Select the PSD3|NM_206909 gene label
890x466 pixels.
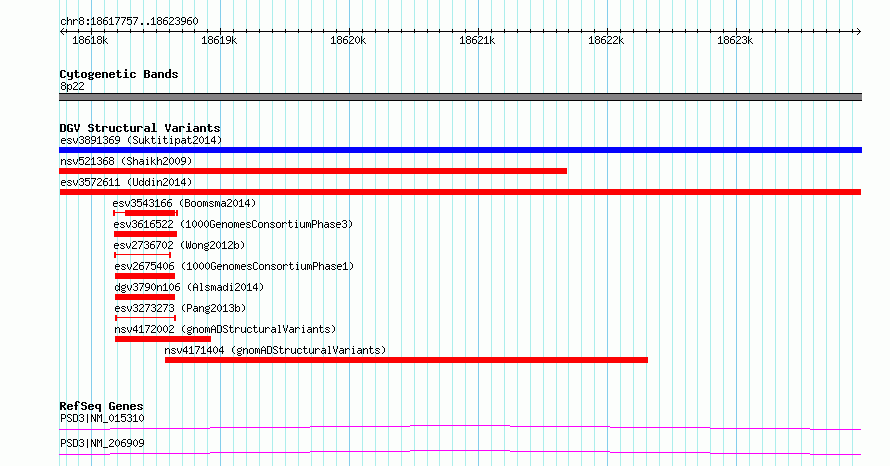102,443
